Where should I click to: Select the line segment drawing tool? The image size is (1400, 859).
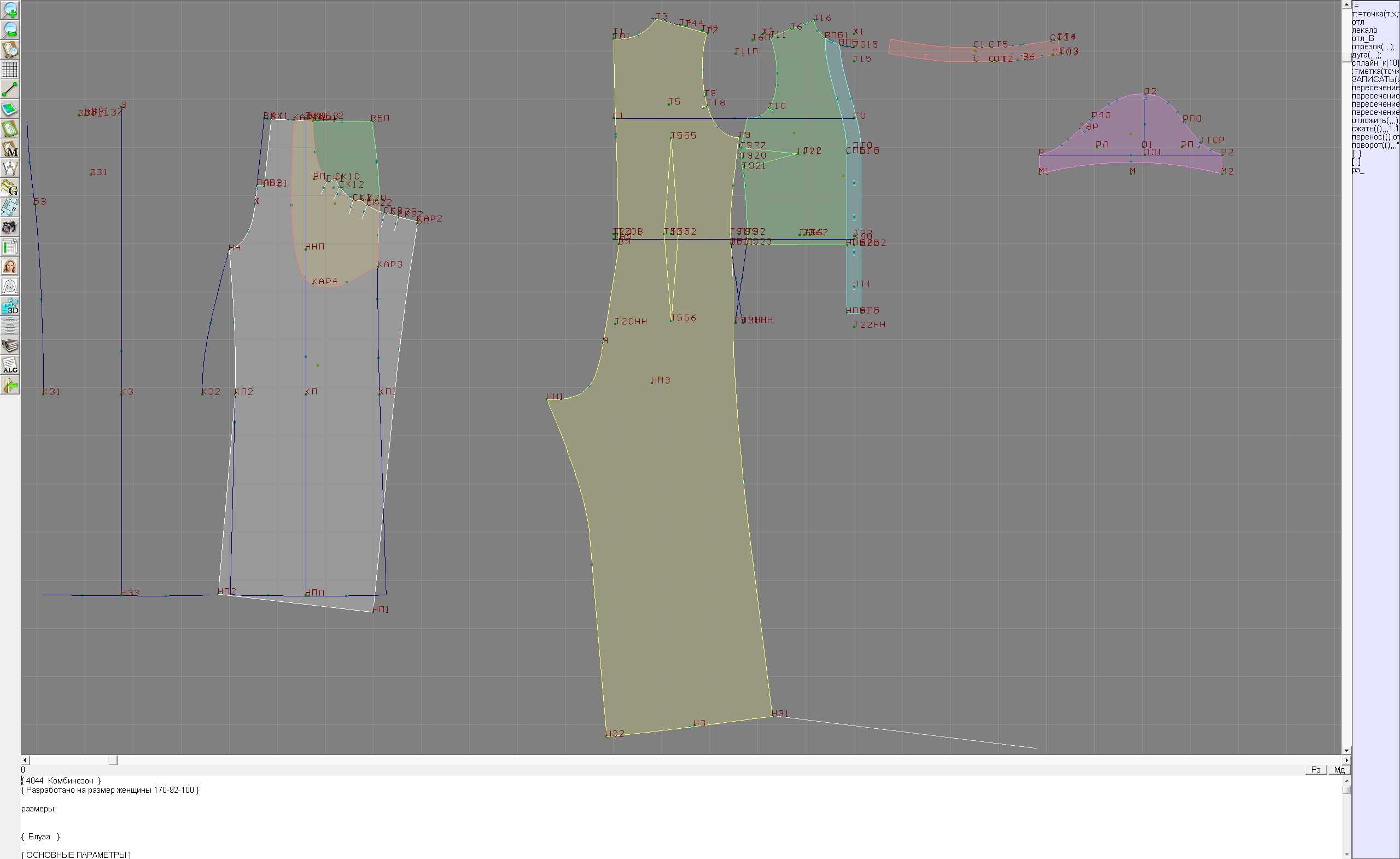click(10, 89)
